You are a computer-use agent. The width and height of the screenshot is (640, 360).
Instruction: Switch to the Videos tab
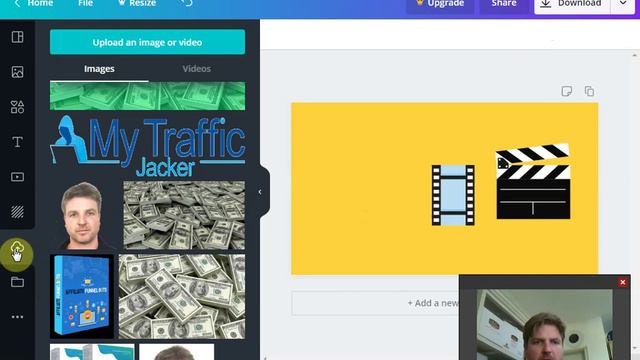coord(196,69)
